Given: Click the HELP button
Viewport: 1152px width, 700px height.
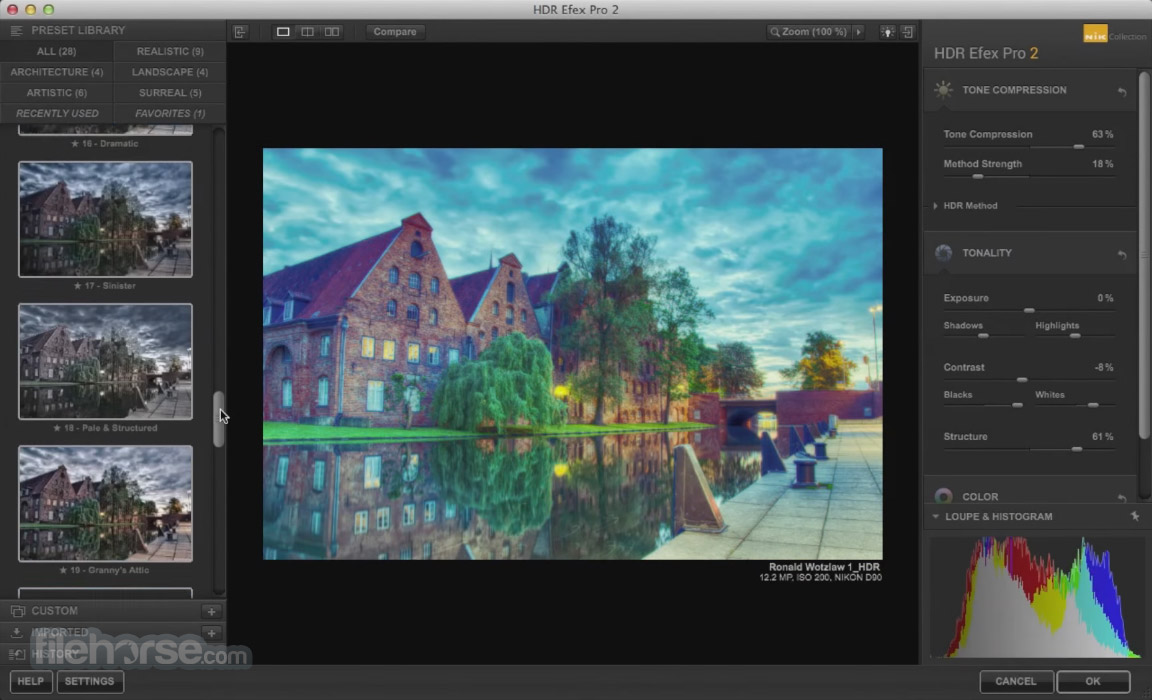Looking at the screenshot, I should click(x=31, y=682).
